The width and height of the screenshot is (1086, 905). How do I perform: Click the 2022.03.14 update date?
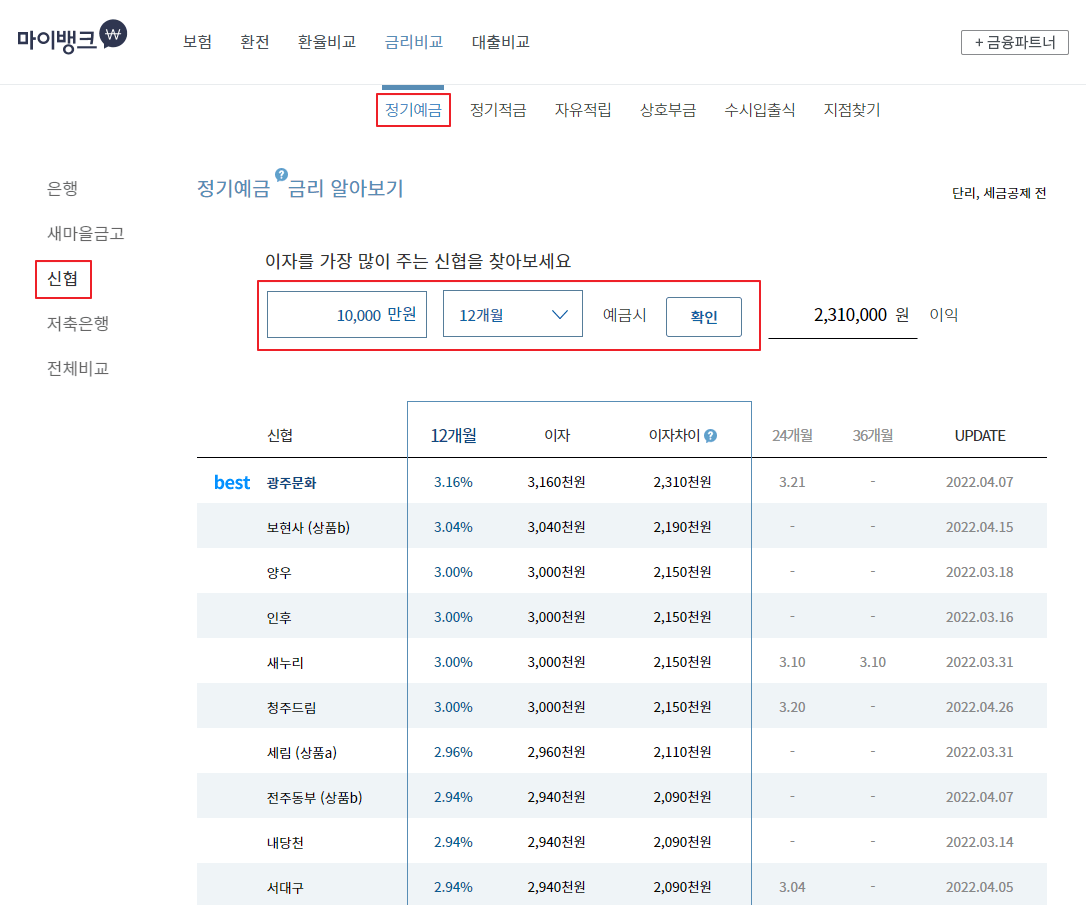[x=979, y=842]
